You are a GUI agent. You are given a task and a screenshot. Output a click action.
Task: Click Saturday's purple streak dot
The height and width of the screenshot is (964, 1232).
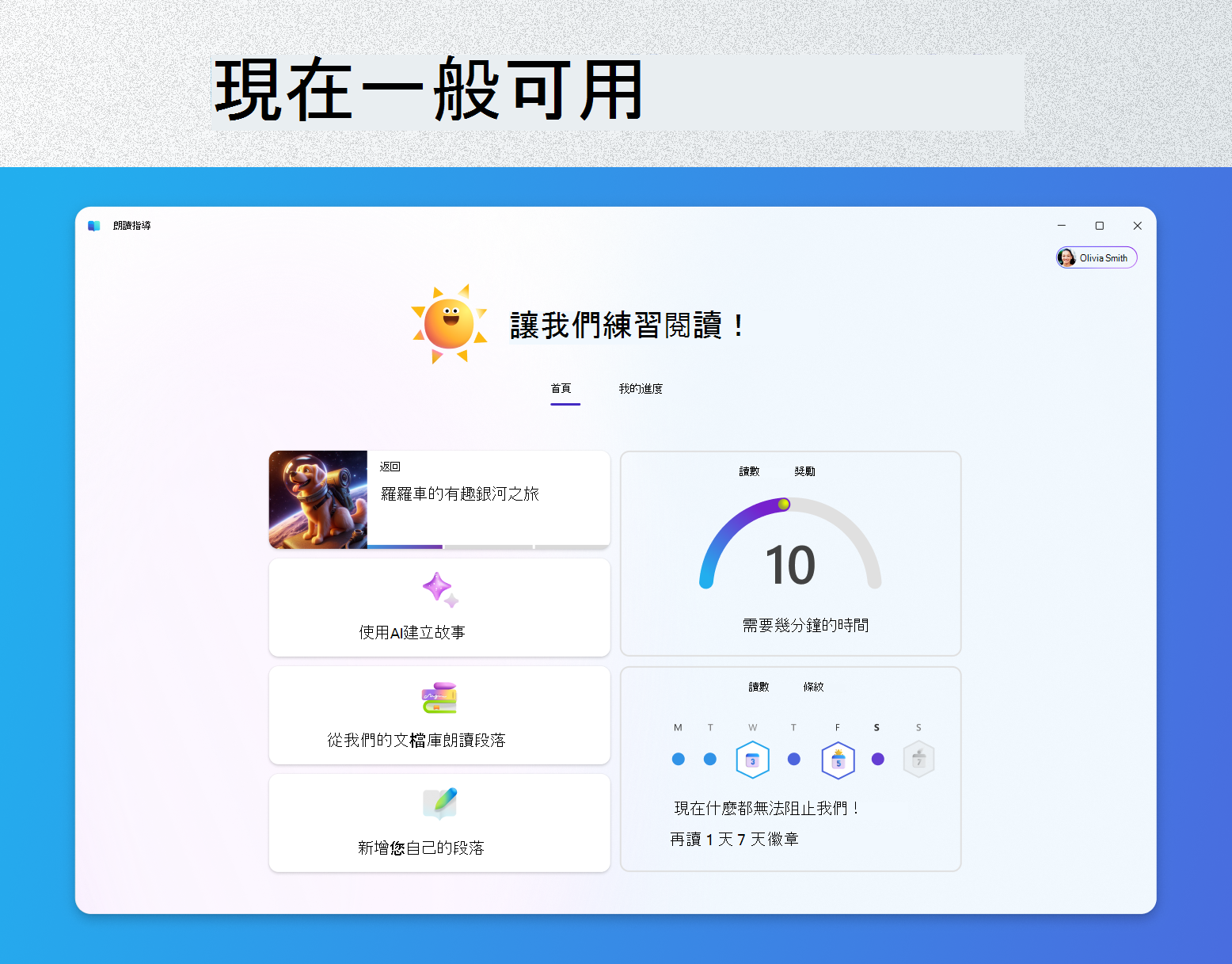pyautogui.click(x=877, y=759)
